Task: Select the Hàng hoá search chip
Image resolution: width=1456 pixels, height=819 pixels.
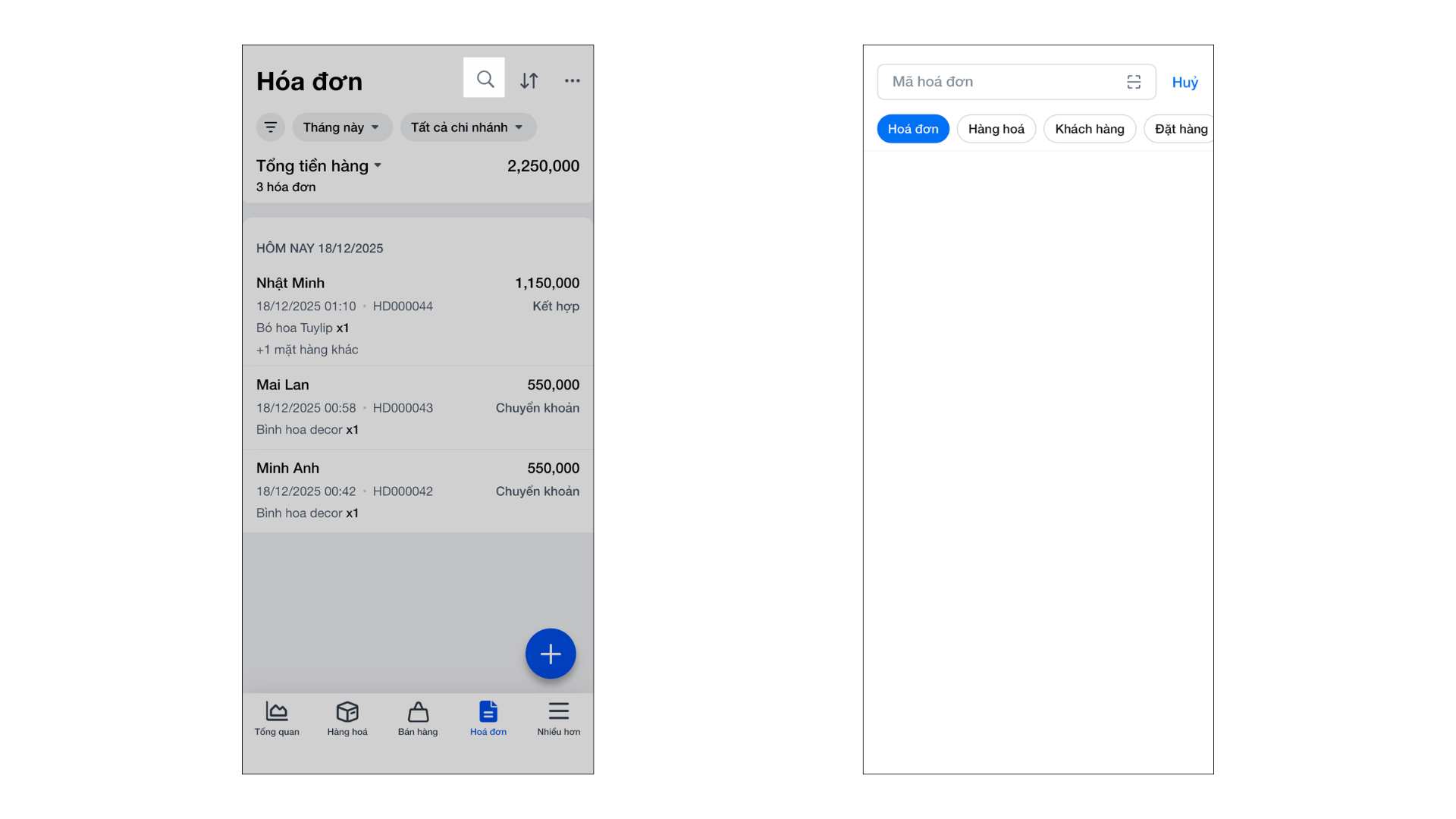Action: point(996,129)
